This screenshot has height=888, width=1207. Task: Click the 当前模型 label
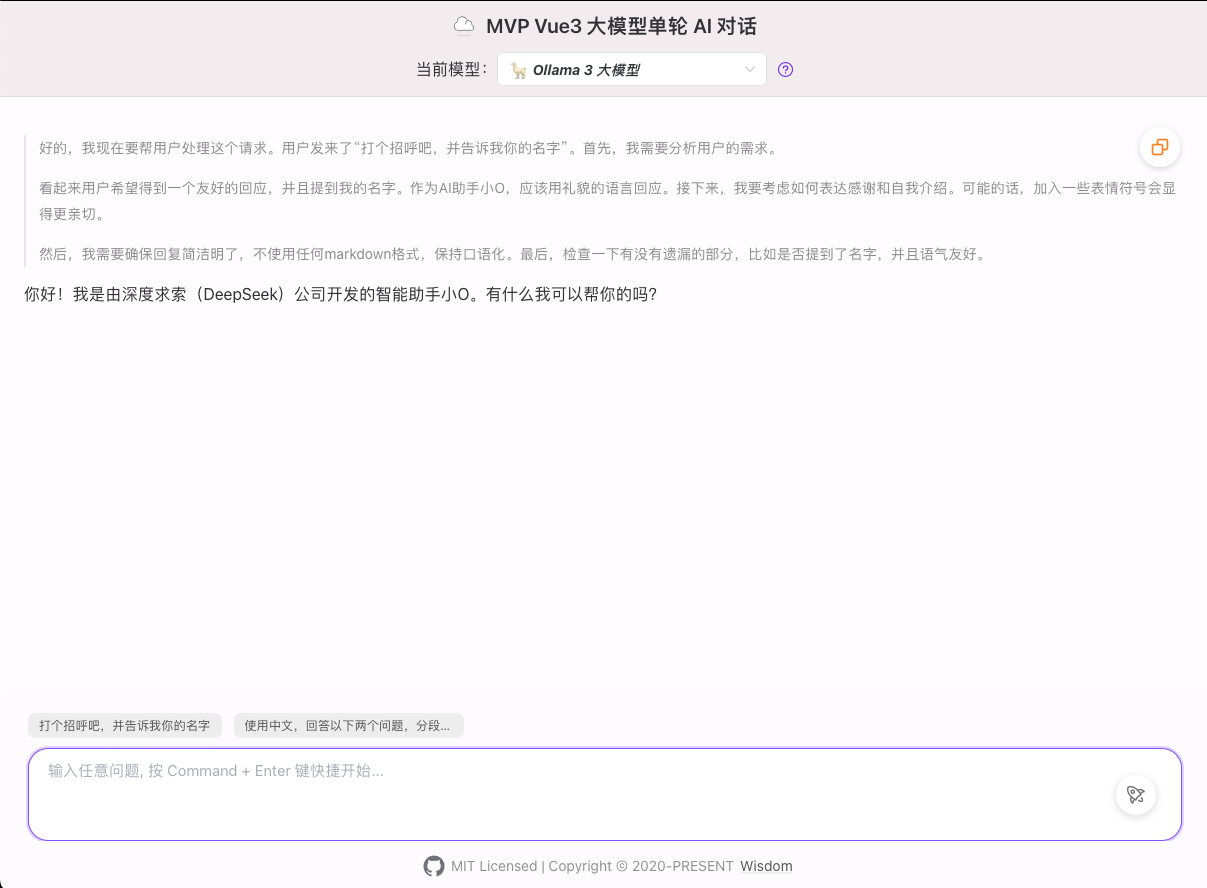pyautogui.click(x=451, y=70)
